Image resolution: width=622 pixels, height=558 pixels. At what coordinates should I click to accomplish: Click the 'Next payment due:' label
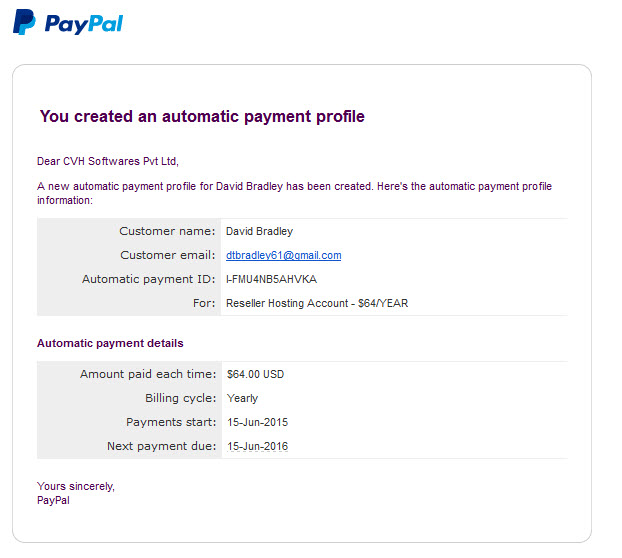pyautogui.click(x=162, y=446)
